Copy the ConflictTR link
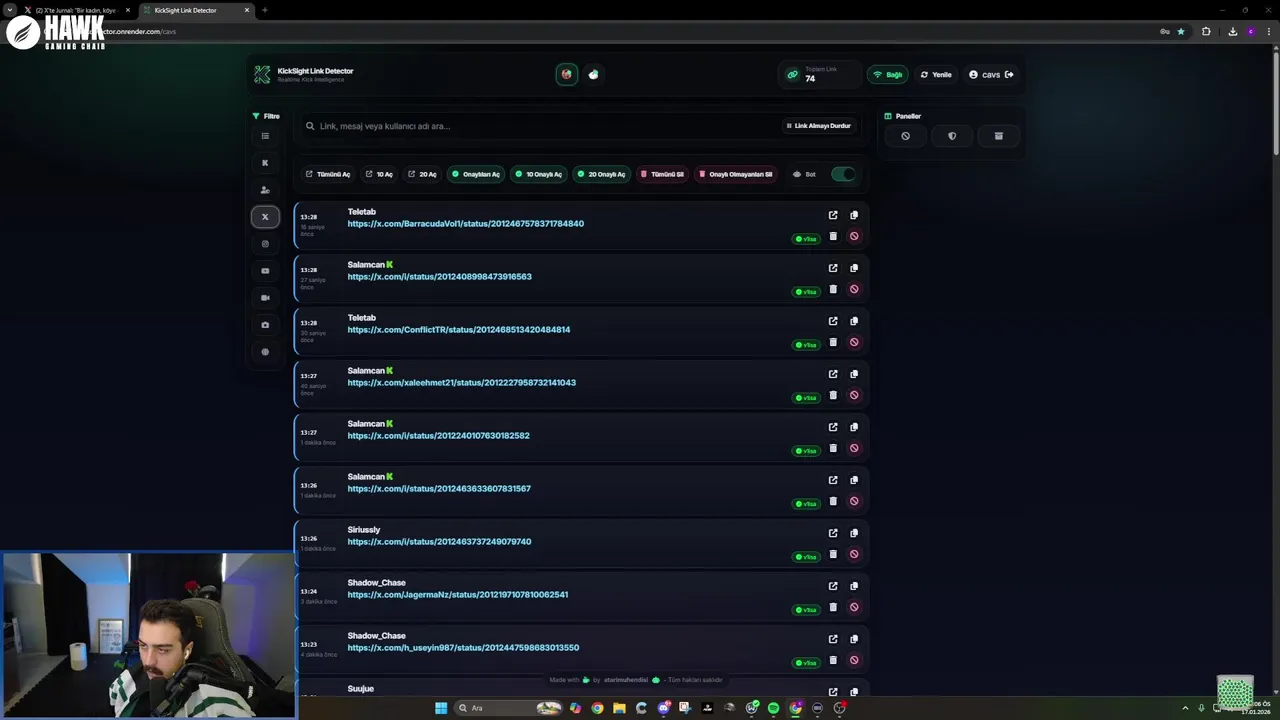1280x720 pixels. point(854,321)
